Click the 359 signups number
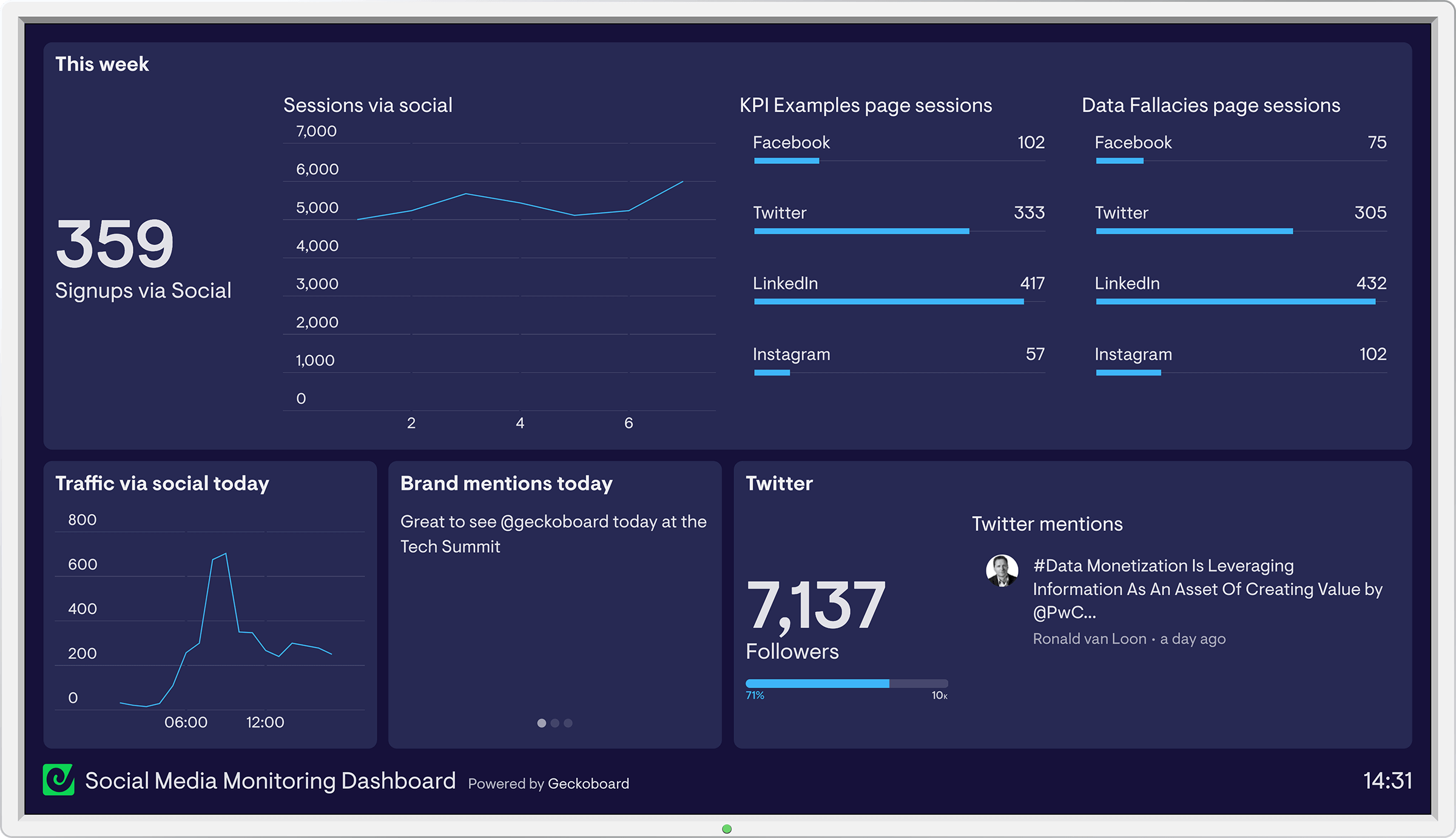The height and width of the screenshot is (838, 1456). (115, 243)
